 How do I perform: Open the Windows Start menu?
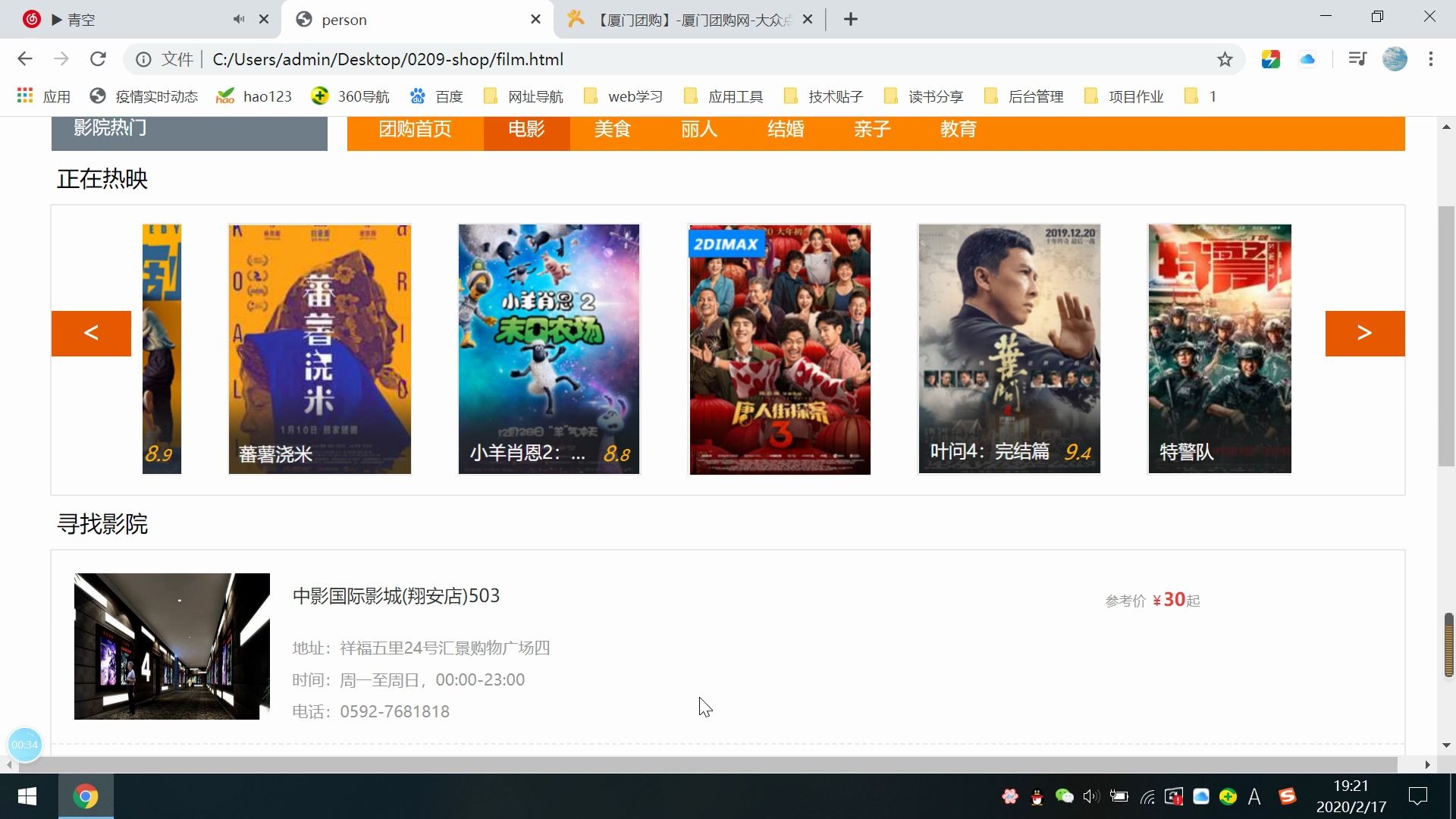tap(27, 796)
